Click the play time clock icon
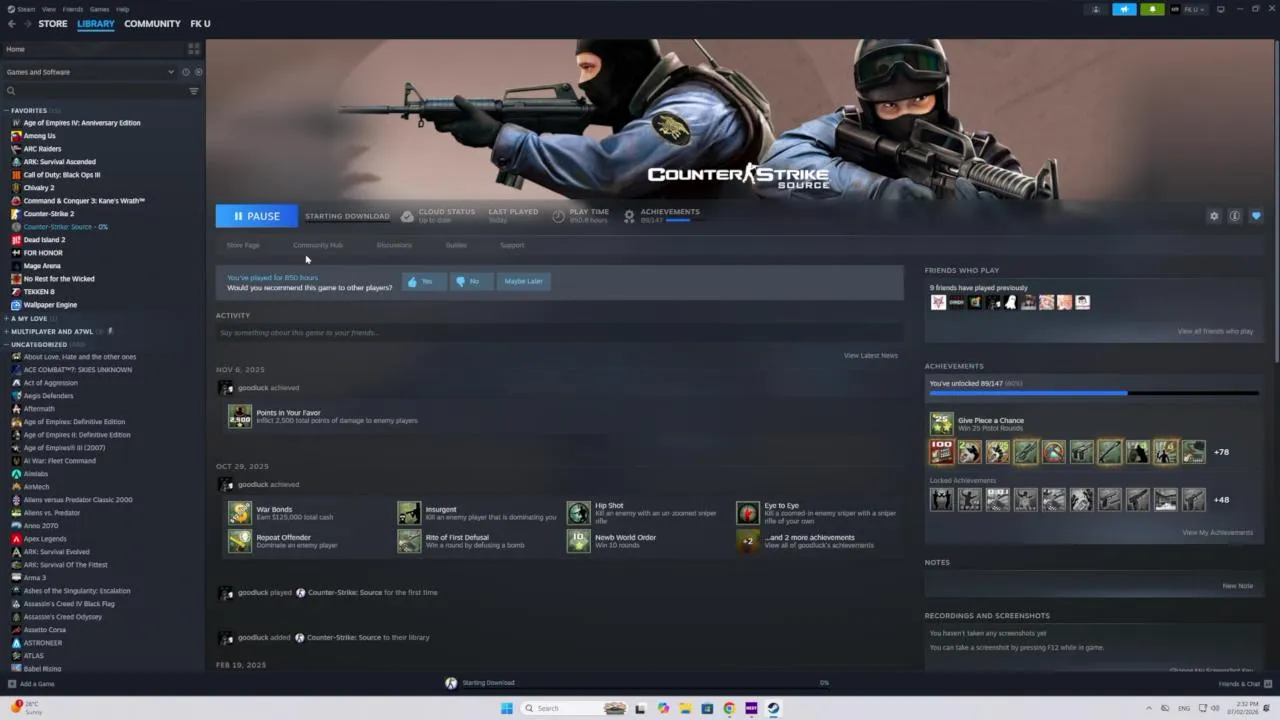Image resolution: width=1280 pixels, height=720 pixels. [x=558, y=216]
